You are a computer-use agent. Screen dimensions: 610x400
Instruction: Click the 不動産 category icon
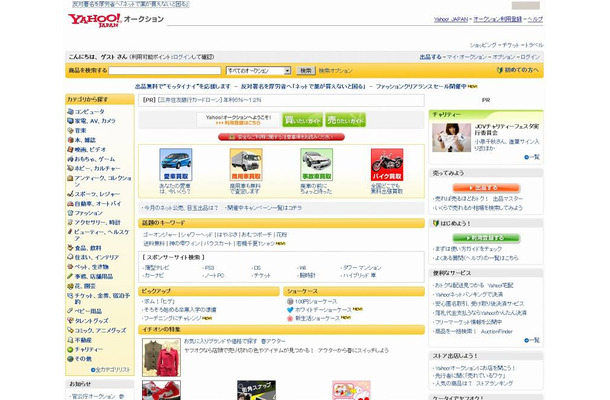coord(70,340)
